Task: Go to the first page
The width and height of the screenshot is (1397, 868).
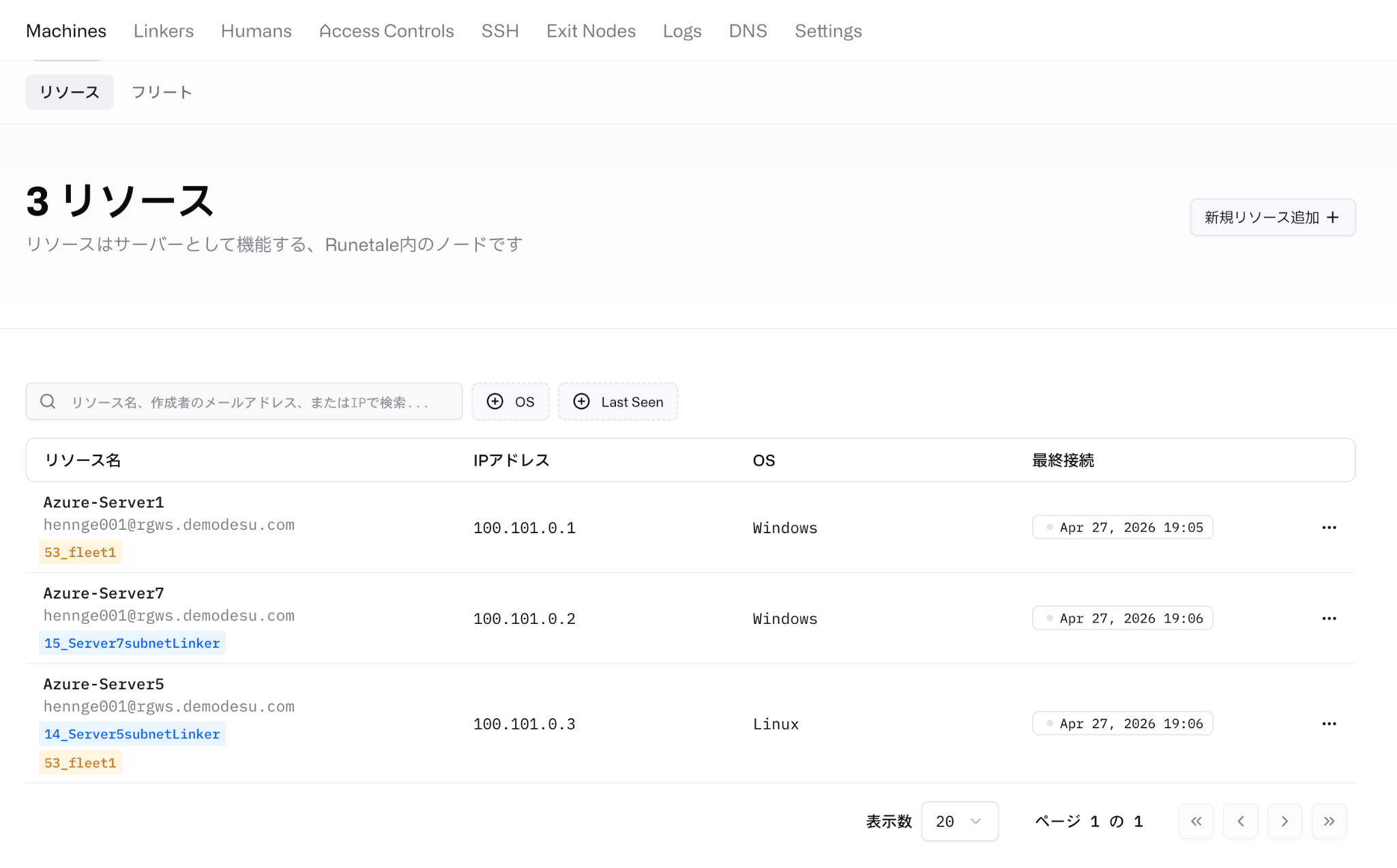Action: point(1196,822)
